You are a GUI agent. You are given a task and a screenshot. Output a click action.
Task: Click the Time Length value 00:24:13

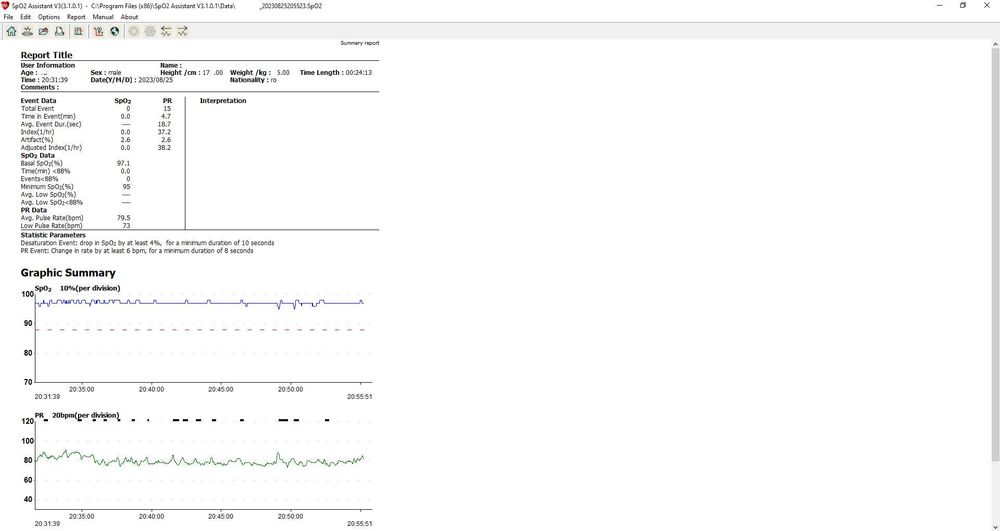(x=358, y=73)
